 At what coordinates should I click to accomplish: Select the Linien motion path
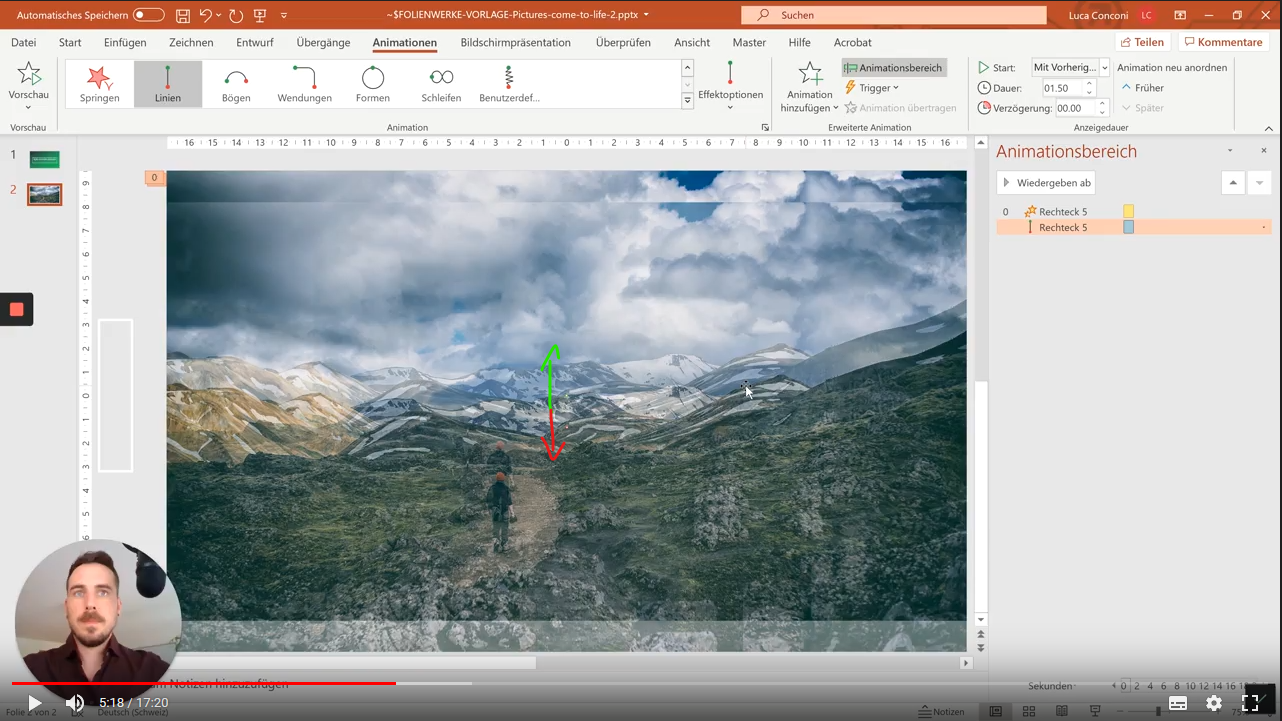coord(168,84)
